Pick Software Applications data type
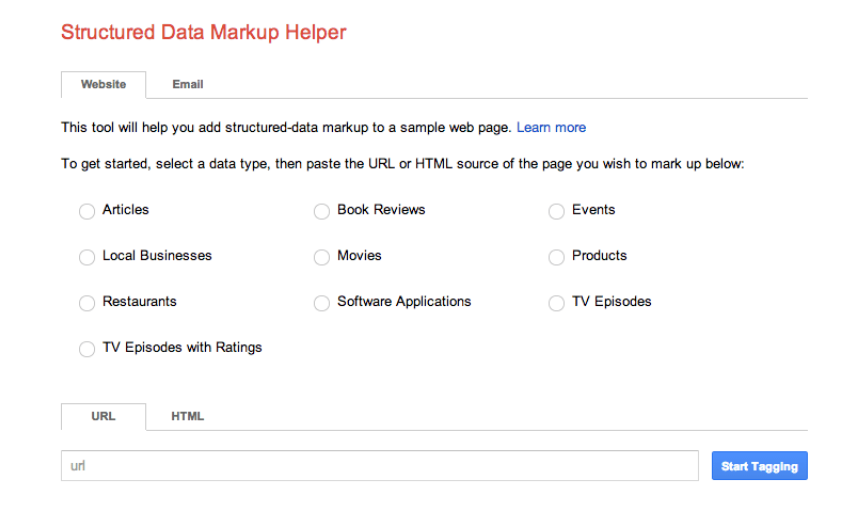The image size is (852, 513). click(322, 303)
